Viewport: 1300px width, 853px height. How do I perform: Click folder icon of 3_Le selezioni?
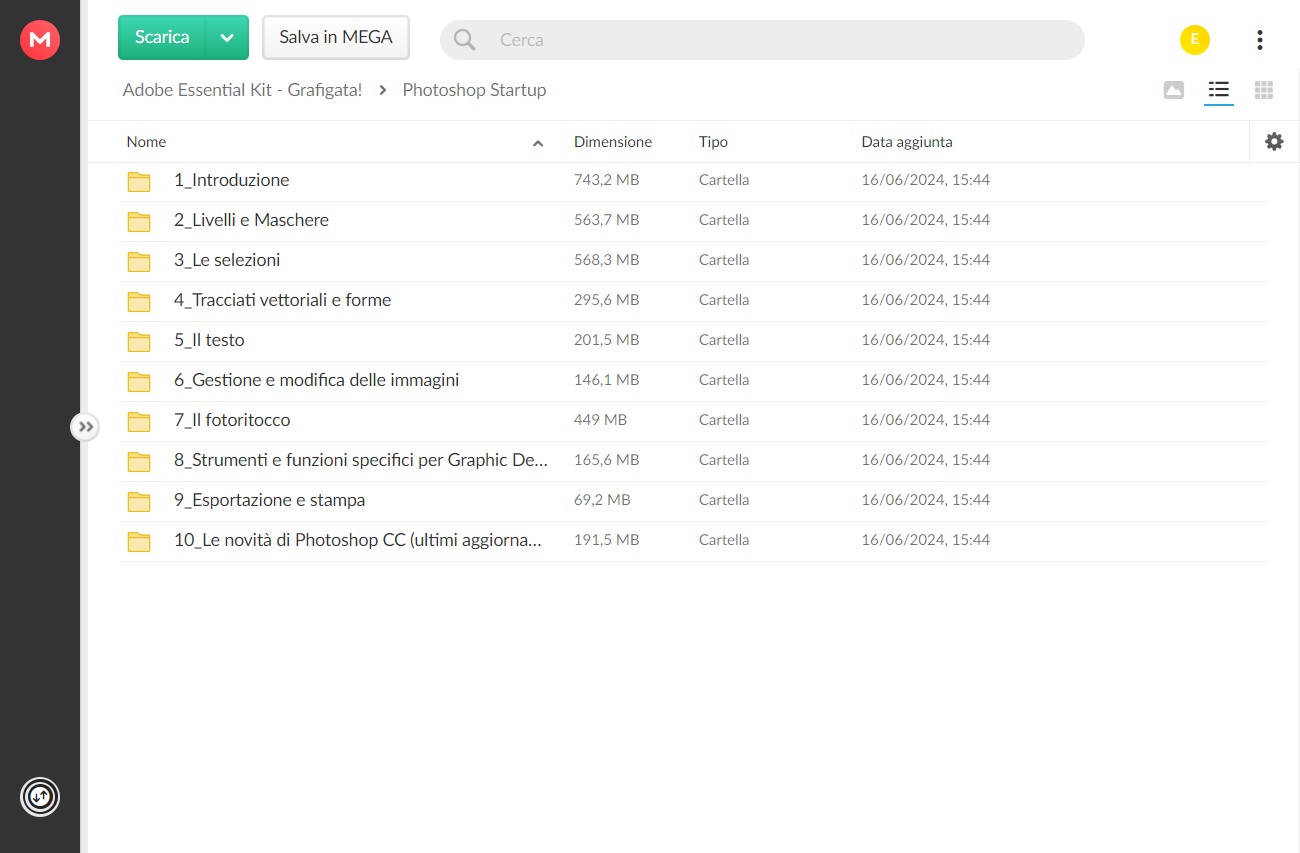(139, 261)
